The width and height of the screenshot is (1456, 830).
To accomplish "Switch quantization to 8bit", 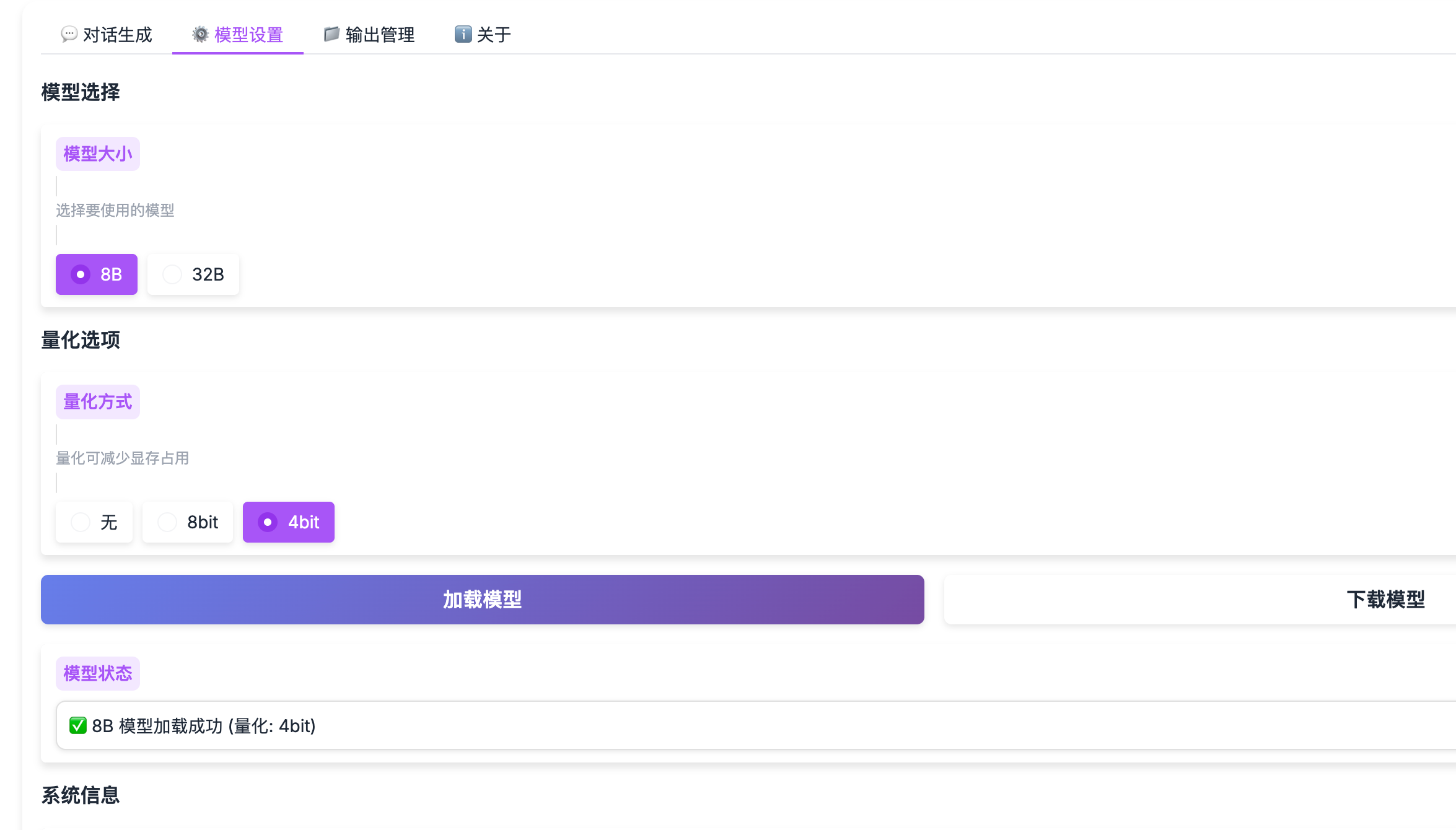I will 188,522.
